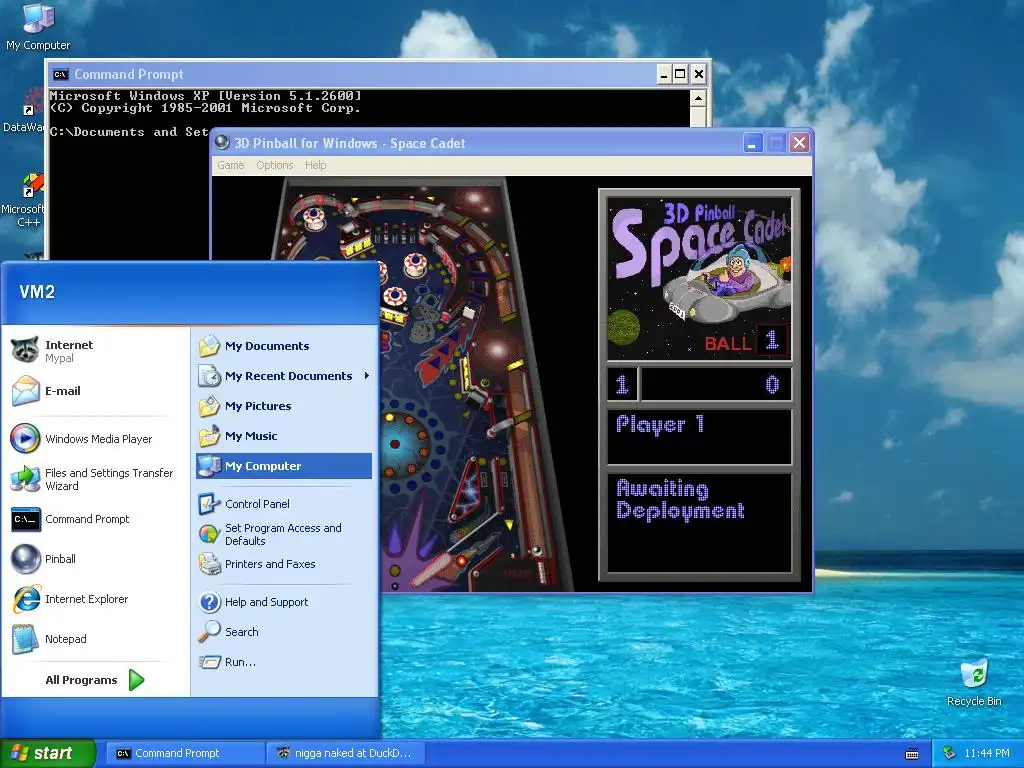This screenshot has height=768, width=1024.
Task: Click the keyboard icon in the taskbar
Action: pos(912,754)
